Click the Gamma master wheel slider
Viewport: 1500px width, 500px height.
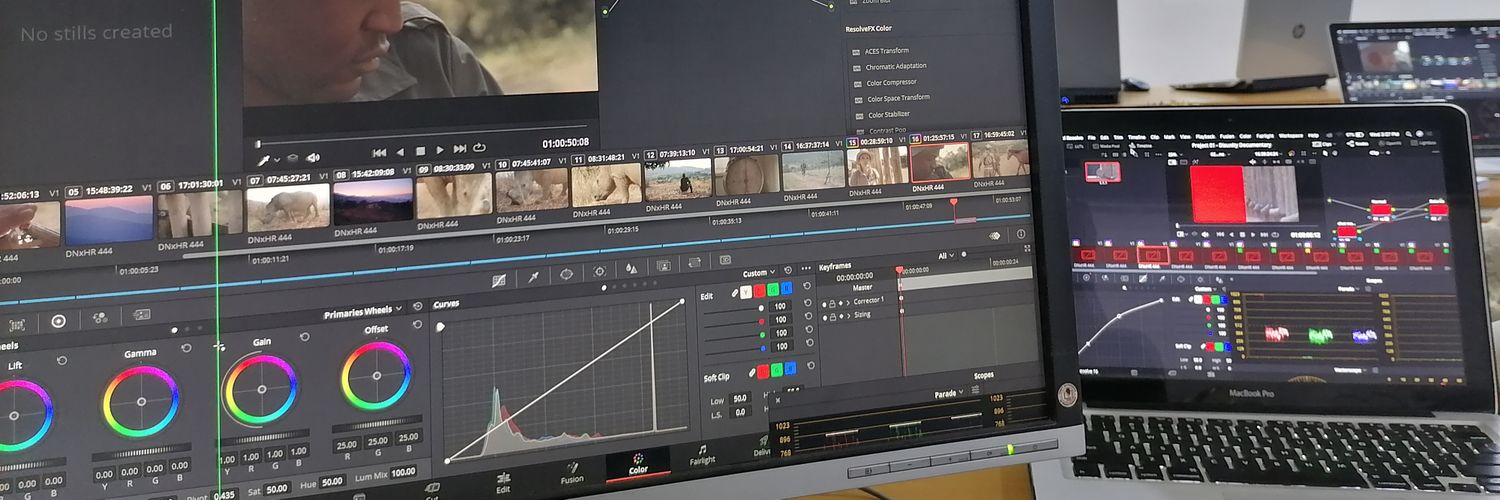[x=141, y=451]
